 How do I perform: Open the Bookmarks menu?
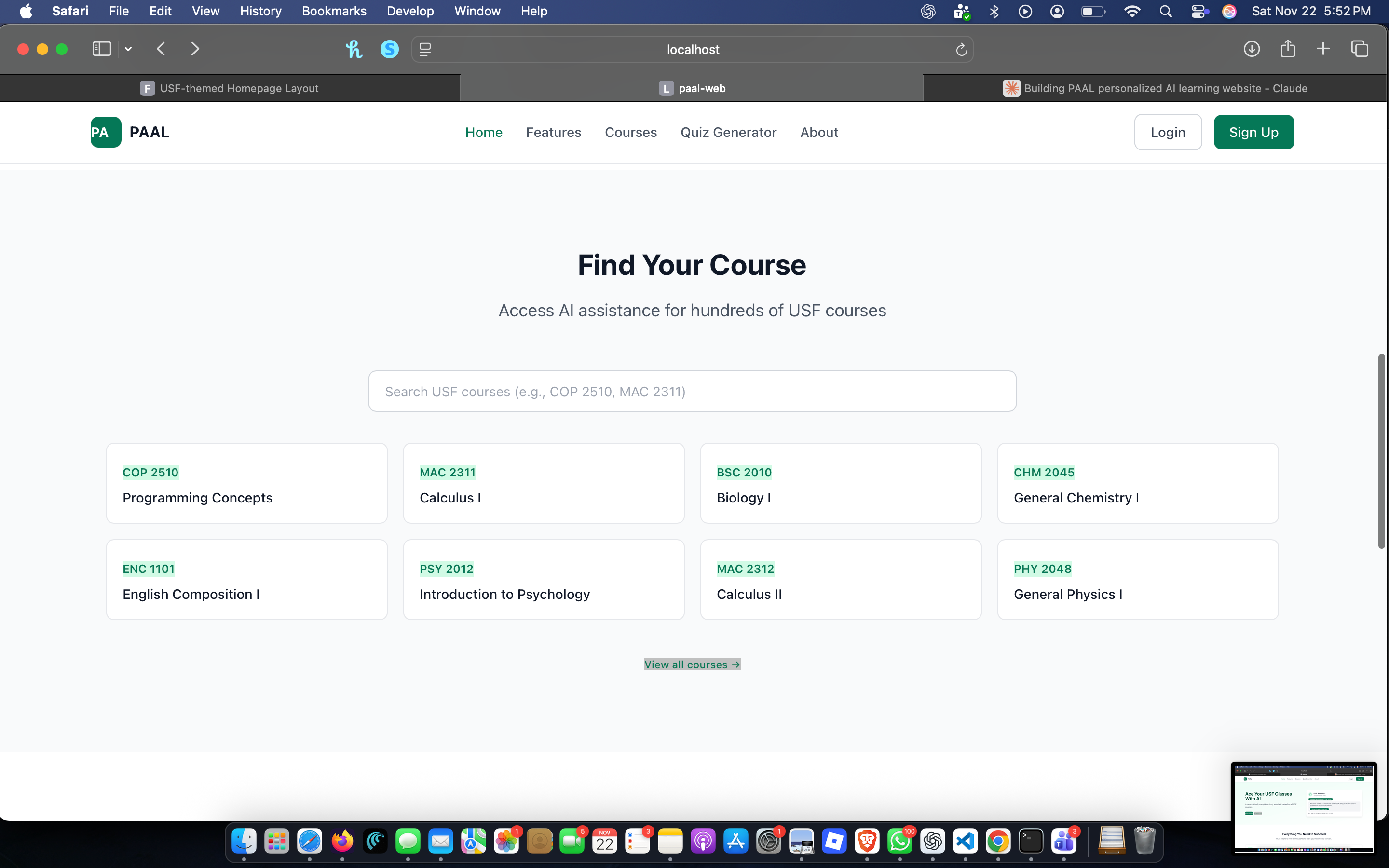pyautogui.click(x=333, y=12)
